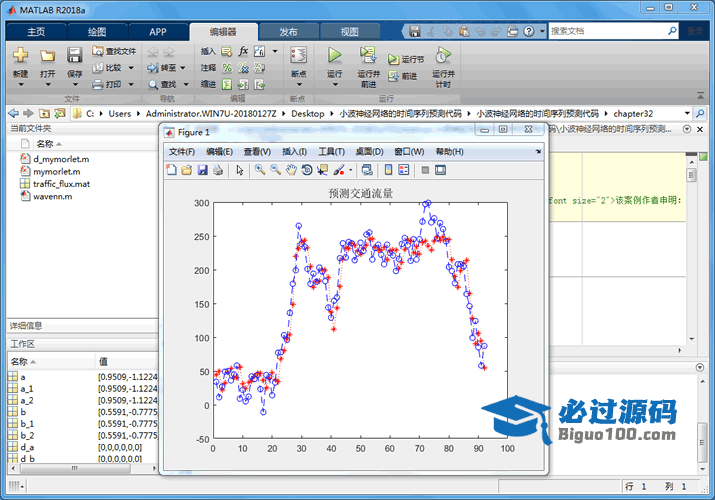The image size is (715, 500).
Task: Open the 工具(T) menu in Figure window
Action: [331, 151]
